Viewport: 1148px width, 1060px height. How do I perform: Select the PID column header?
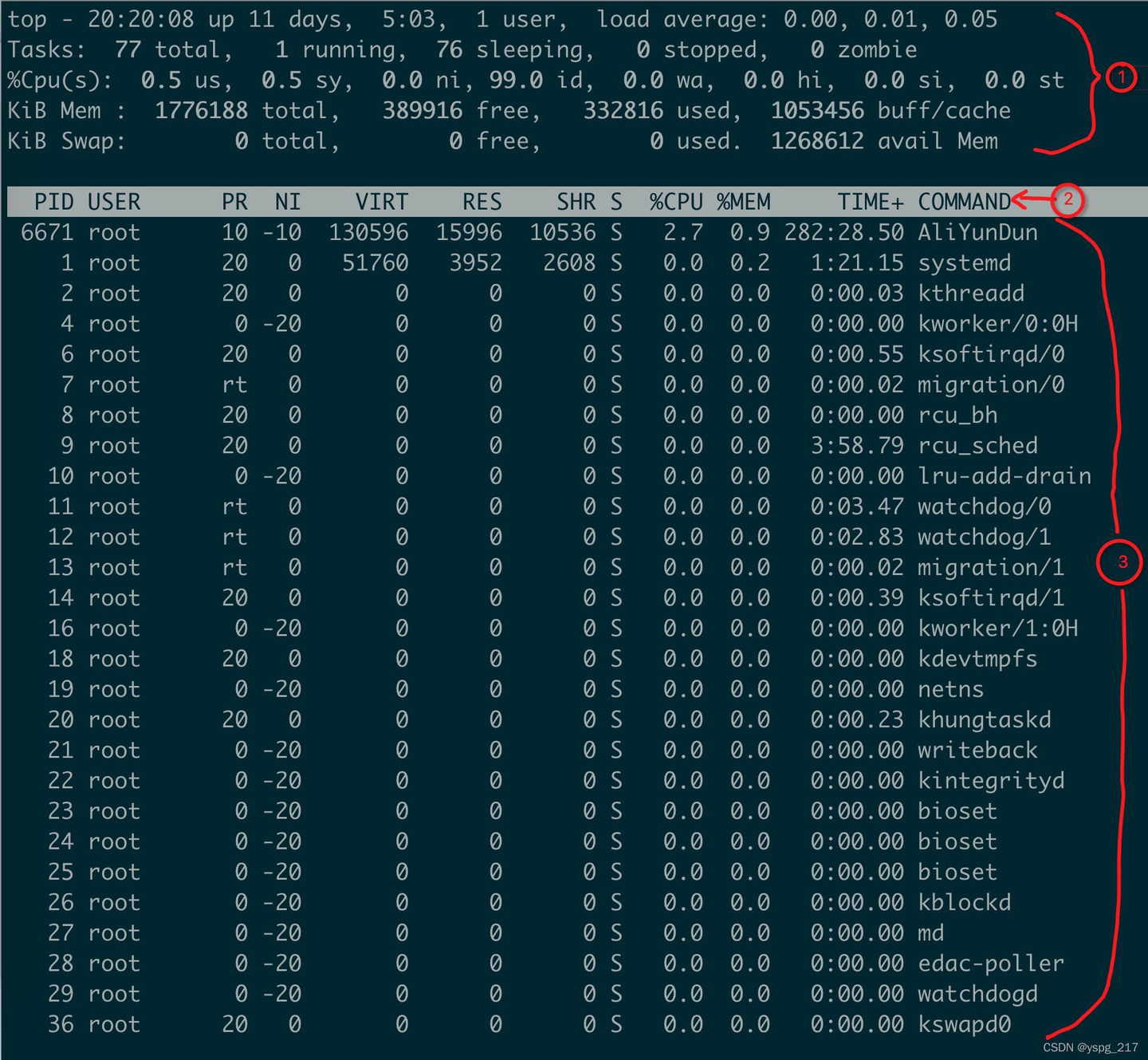point(53,202)
